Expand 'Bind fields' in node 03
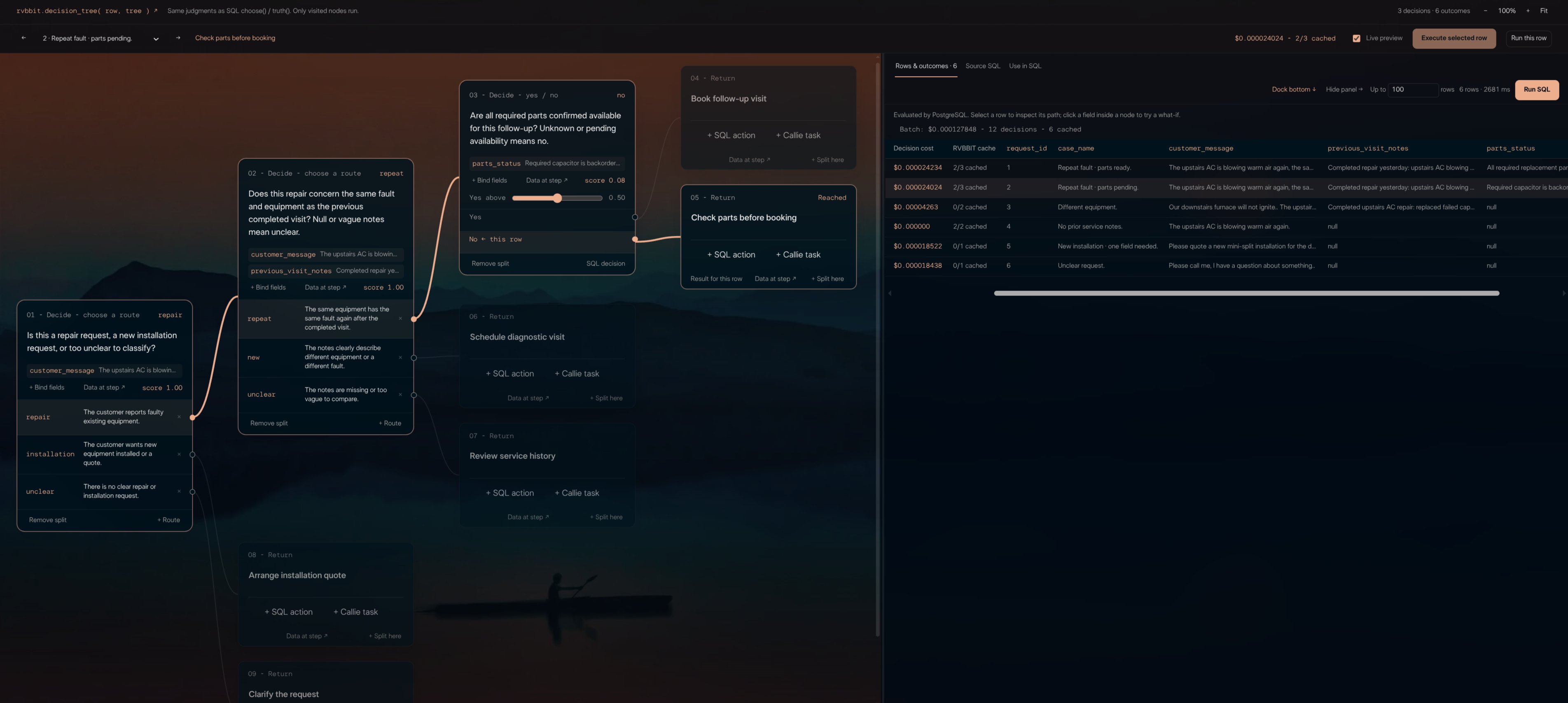Image resolution: width=1568 pixels, height=703 pixels. point(489,180)
